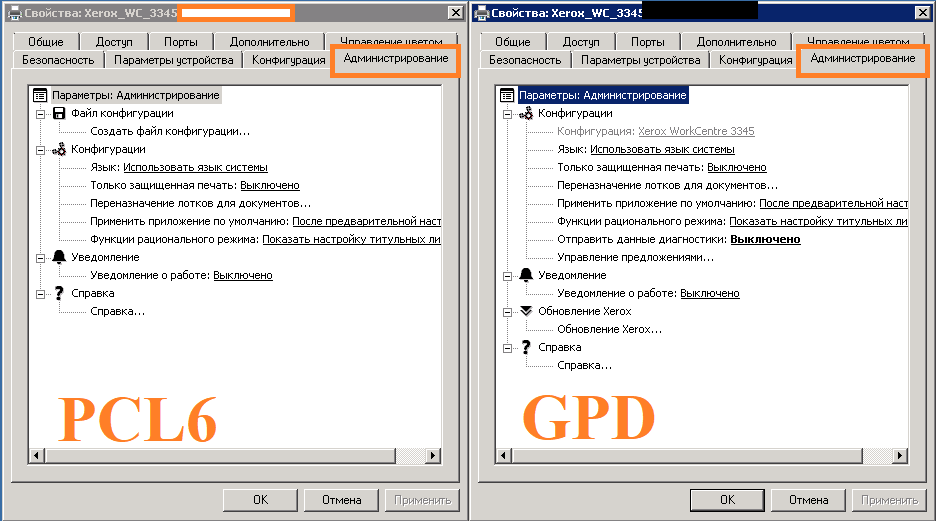Click horizontal scrollbar right arrow in GPD window

900,456
